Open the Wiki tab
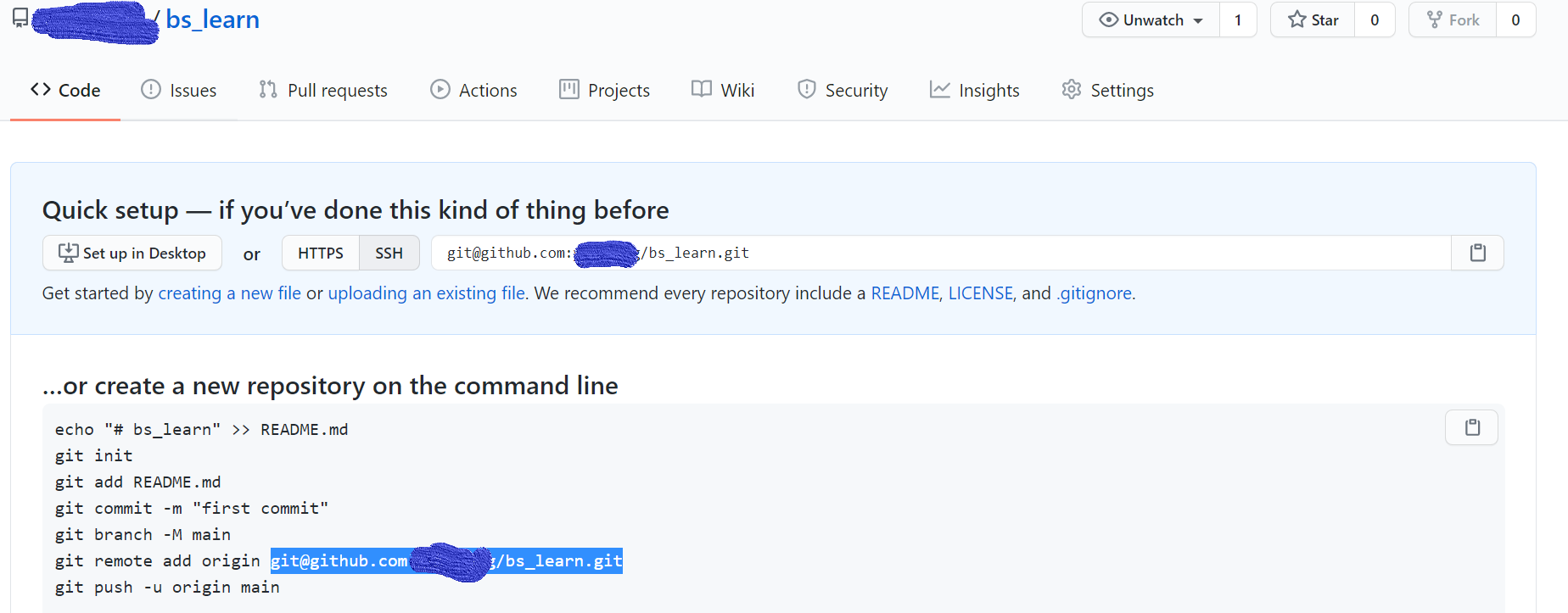The image size is (1568, 613). 722,90
